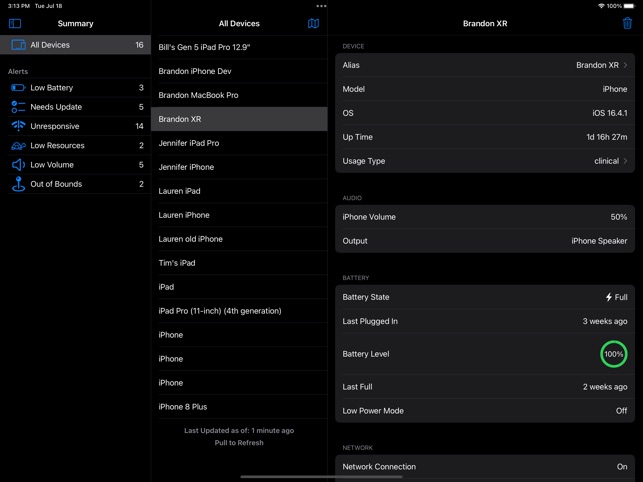Select Lauren iPhone device
Screen dimensions: 643x482
(239, 215)
